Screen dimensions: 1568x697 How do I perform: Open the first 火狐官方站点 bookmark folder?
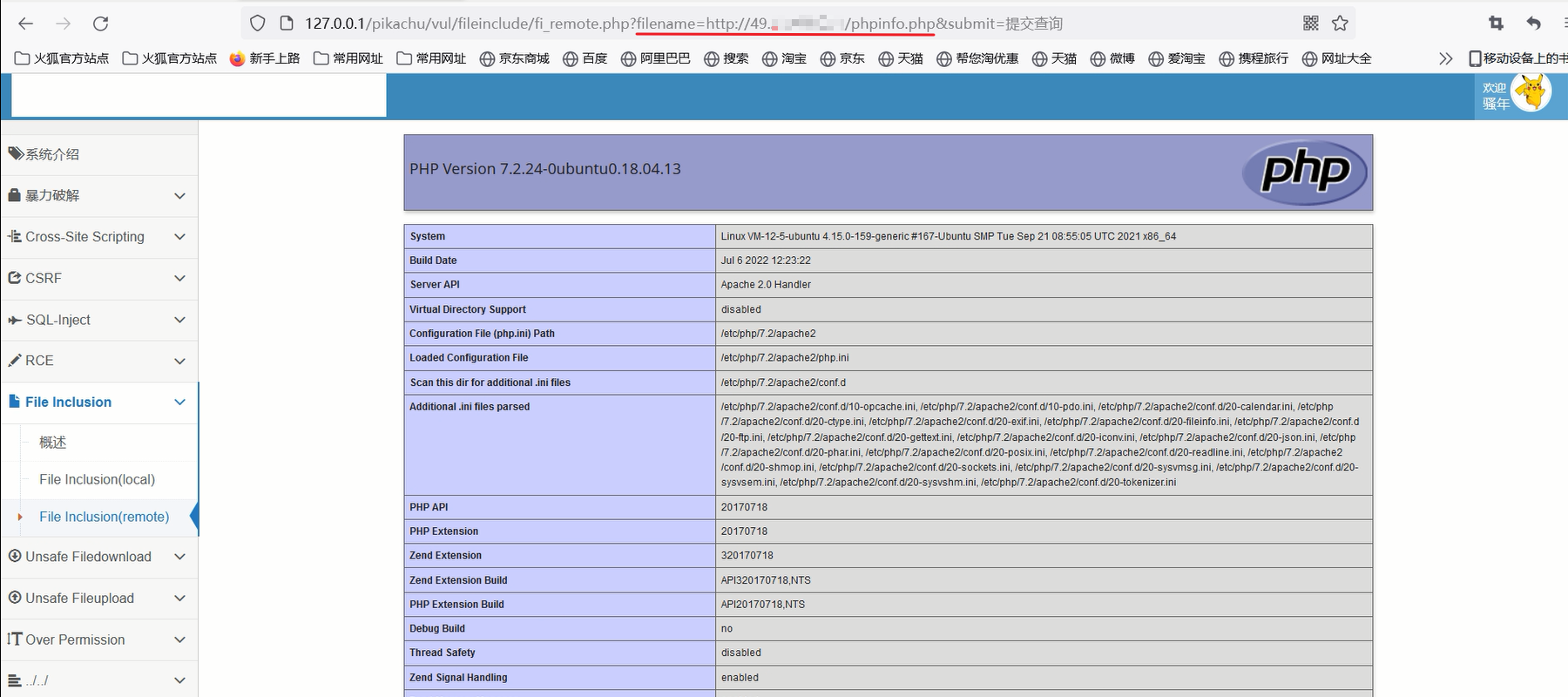coord(62,58)
